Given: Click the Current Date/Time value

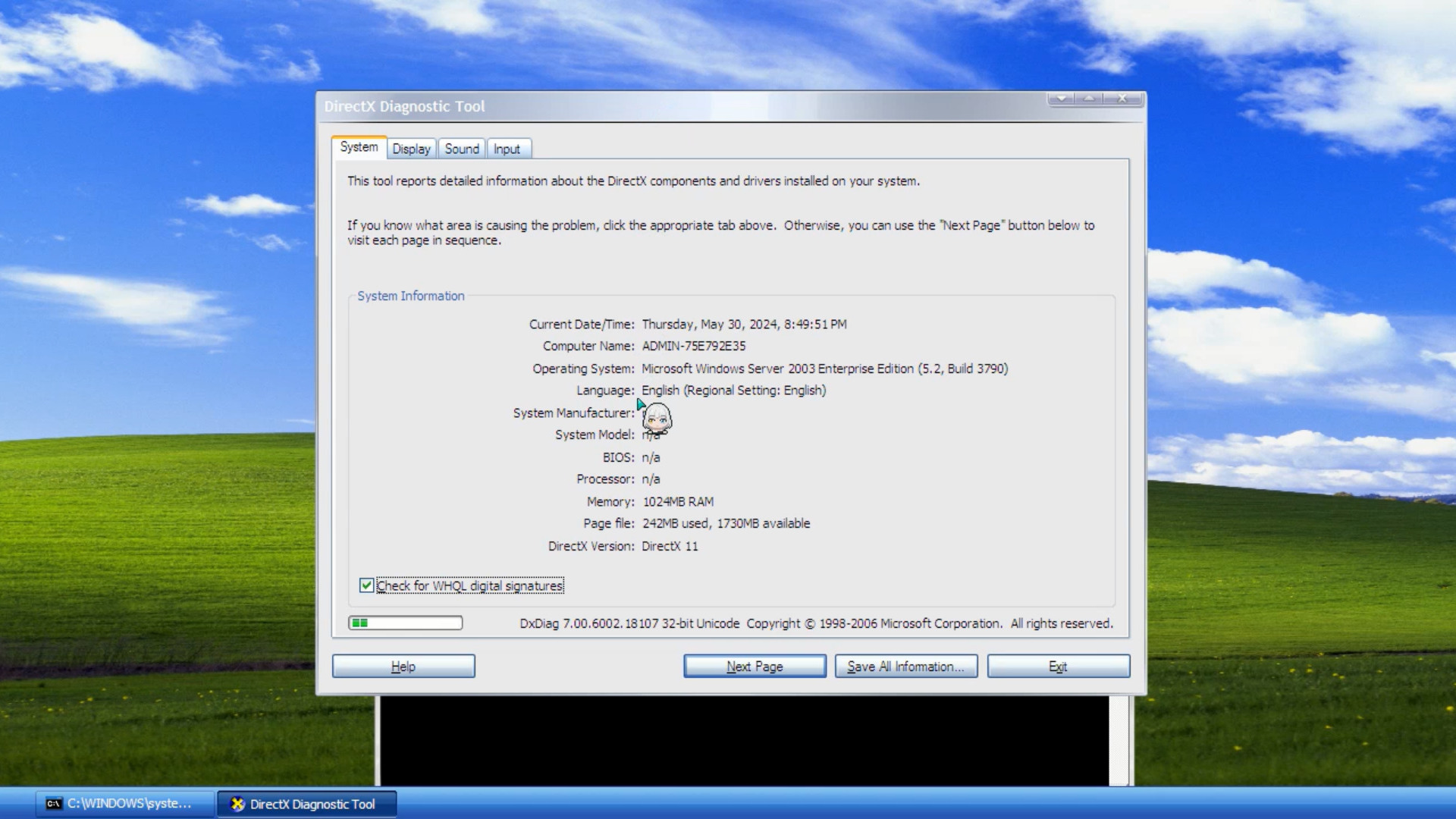Looking at the screenshot, I should point(744,325).
